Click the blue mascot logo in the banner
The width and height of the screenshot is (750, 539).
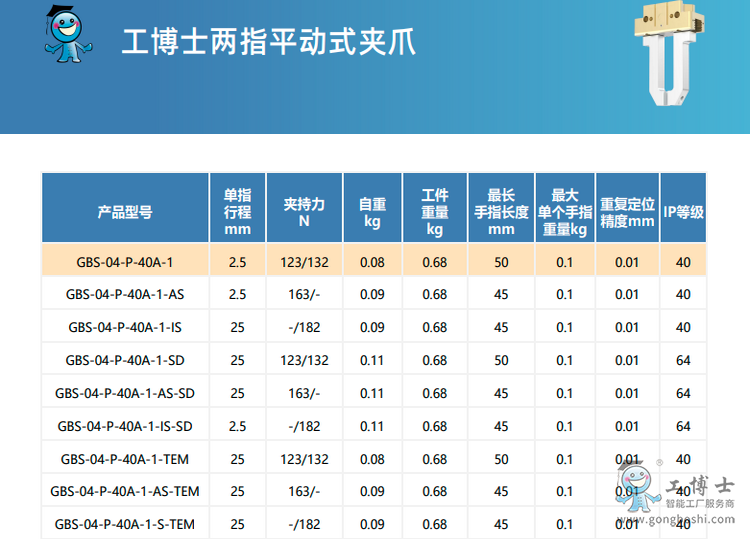pos(66,35)
